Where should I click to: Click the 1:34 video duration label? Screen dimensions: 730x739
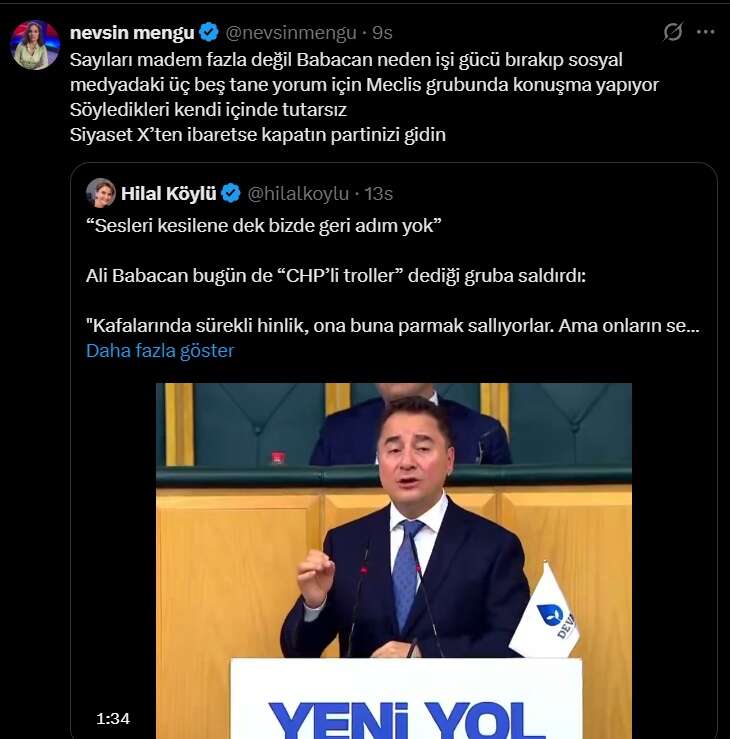[x=113, y=718]
